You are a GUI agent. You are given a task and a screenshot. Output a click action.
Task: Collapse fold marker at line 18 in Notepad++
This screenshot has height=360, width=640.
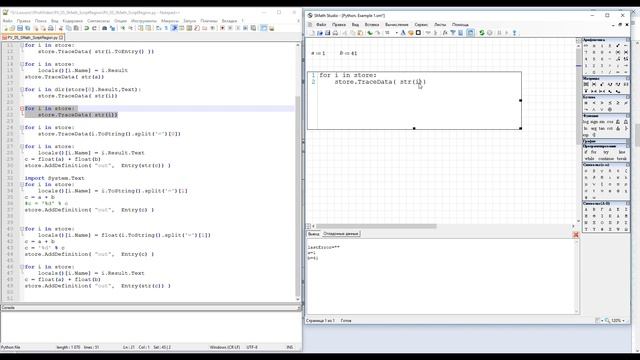22,89
